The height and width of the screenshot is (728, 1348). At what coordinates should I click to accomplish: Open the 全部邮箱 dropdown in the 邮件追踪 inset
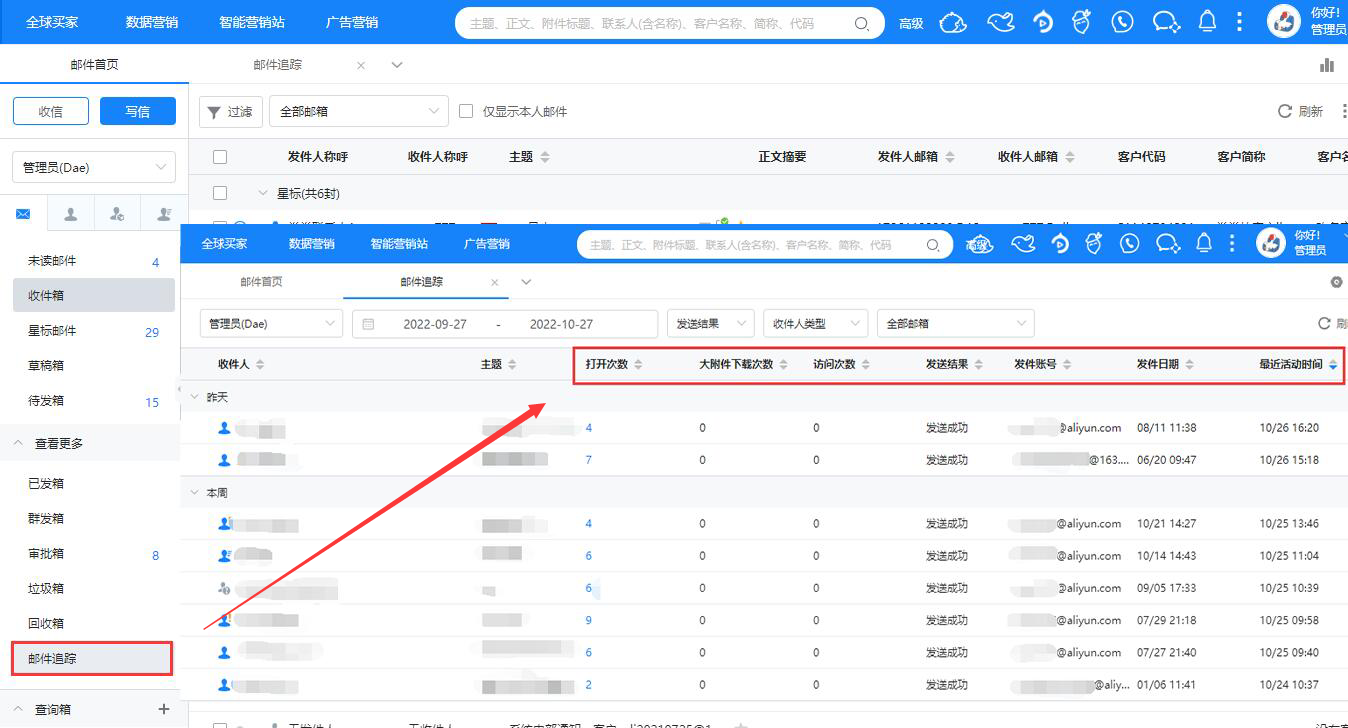coord(955,324)
